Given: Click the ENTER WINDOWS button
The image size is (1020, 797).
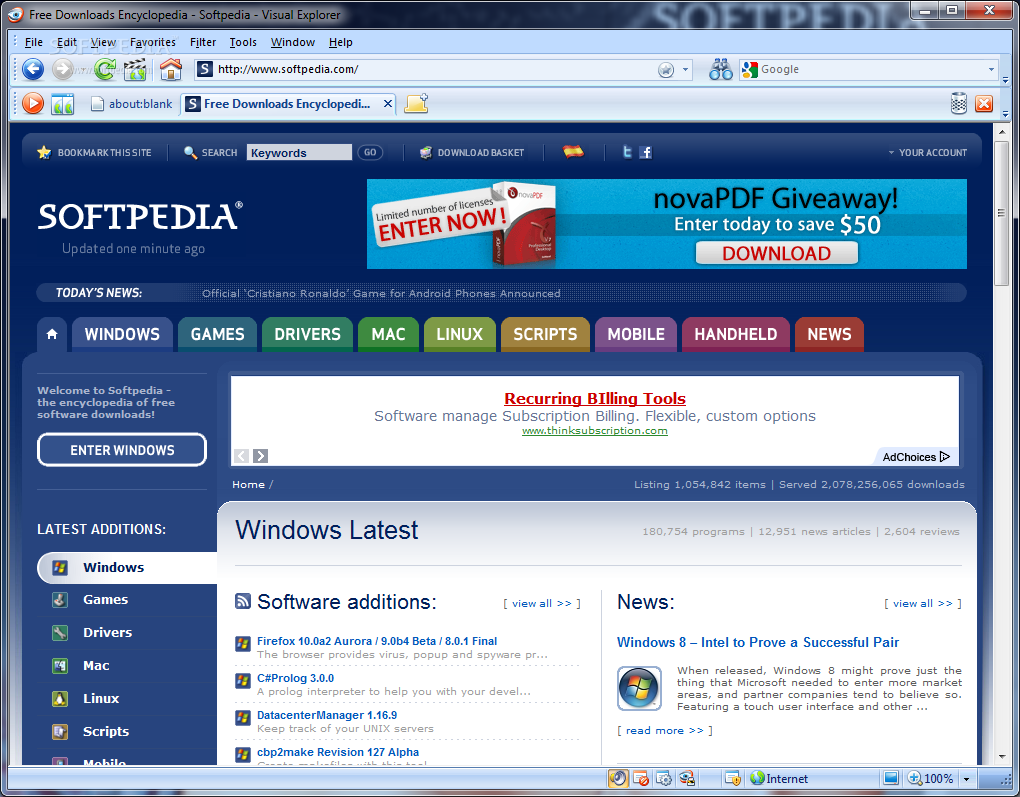Looking at the screenshot, I should click(122, 450).
